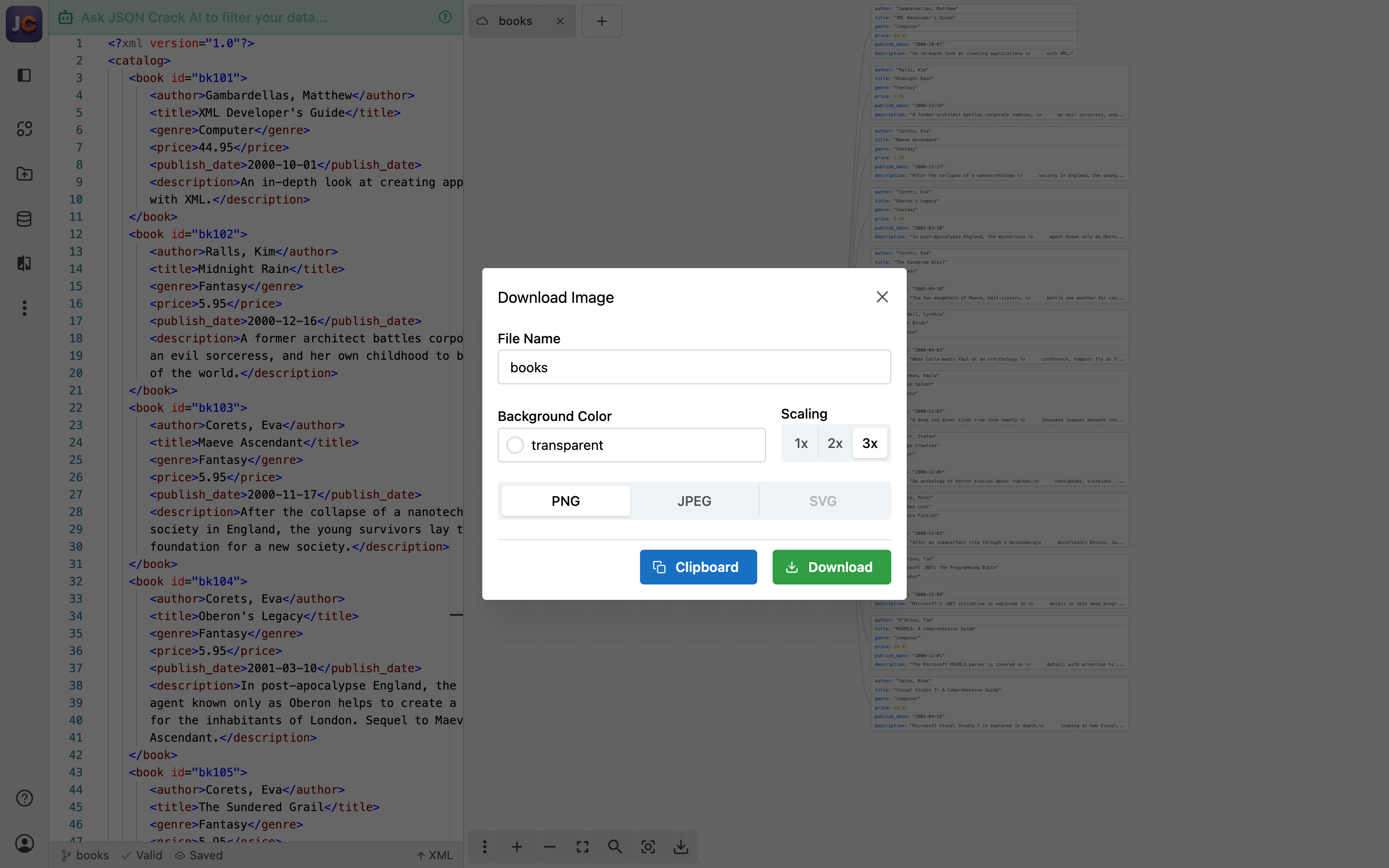Fit the graph to the screen
This screenshot has height=868, width=1389.
click(582, 847)
